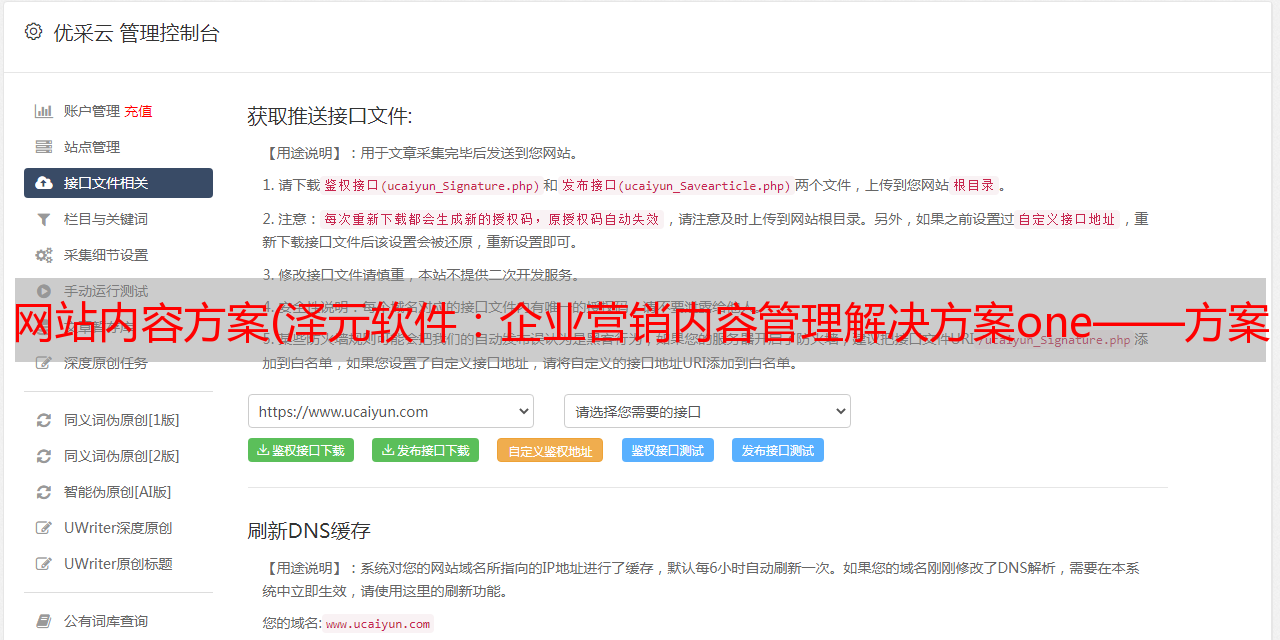Click the book icon for 公有词库查询
1280x640 pixels.
(x=44, y=621)
